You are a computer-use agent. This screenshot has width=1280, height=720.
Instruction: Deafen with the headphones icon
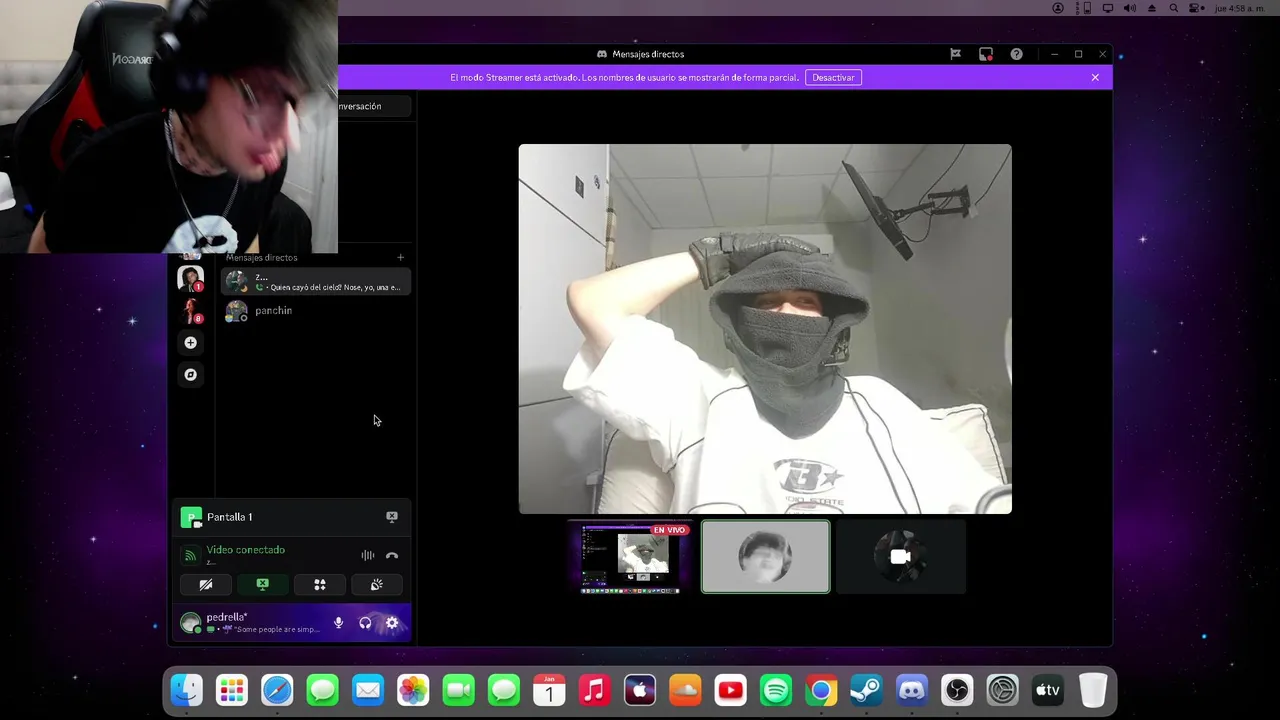tap(365, 623)
